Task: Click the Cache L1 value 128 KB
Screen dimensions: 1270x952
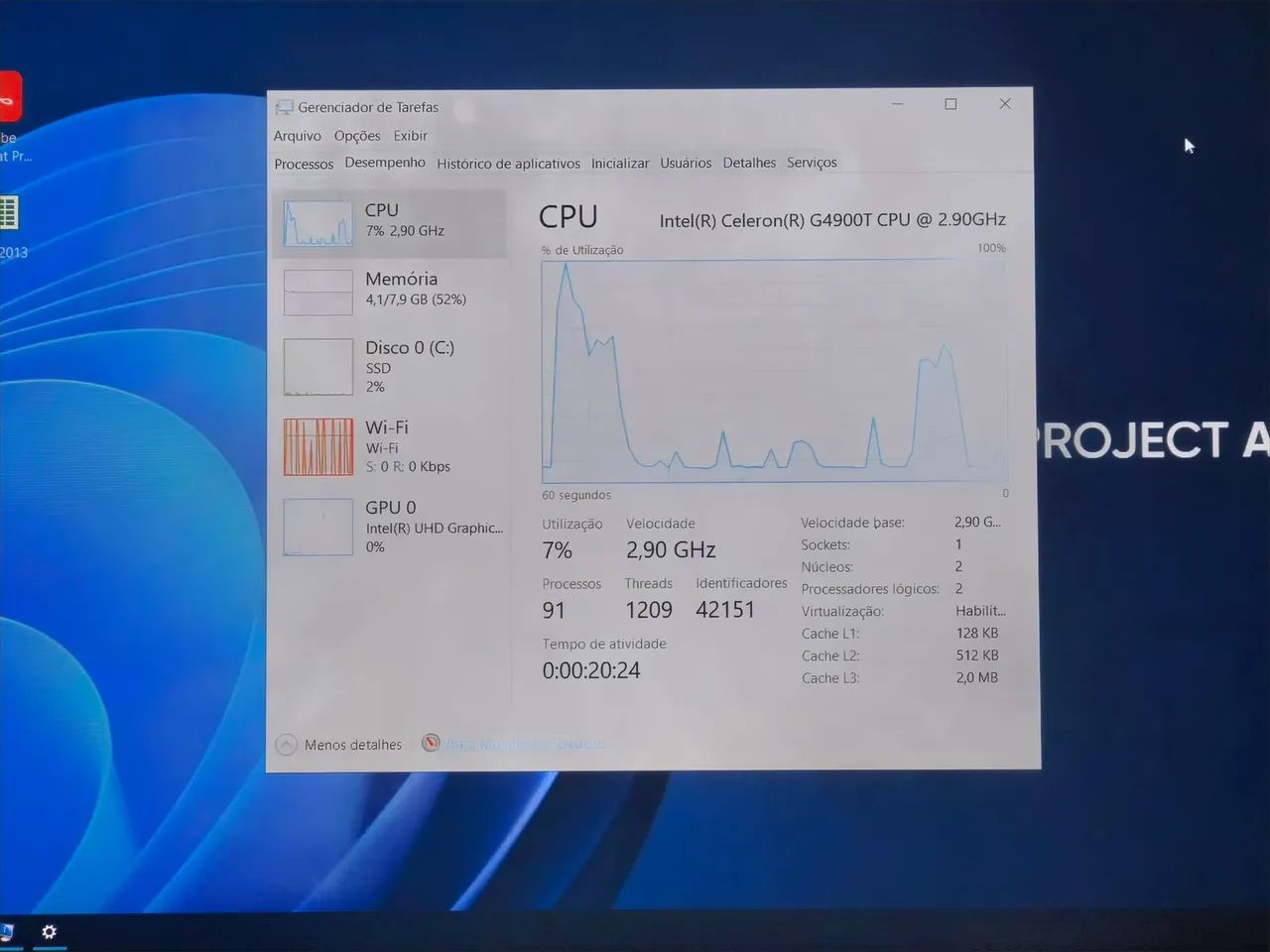Action: click(977, 633)
